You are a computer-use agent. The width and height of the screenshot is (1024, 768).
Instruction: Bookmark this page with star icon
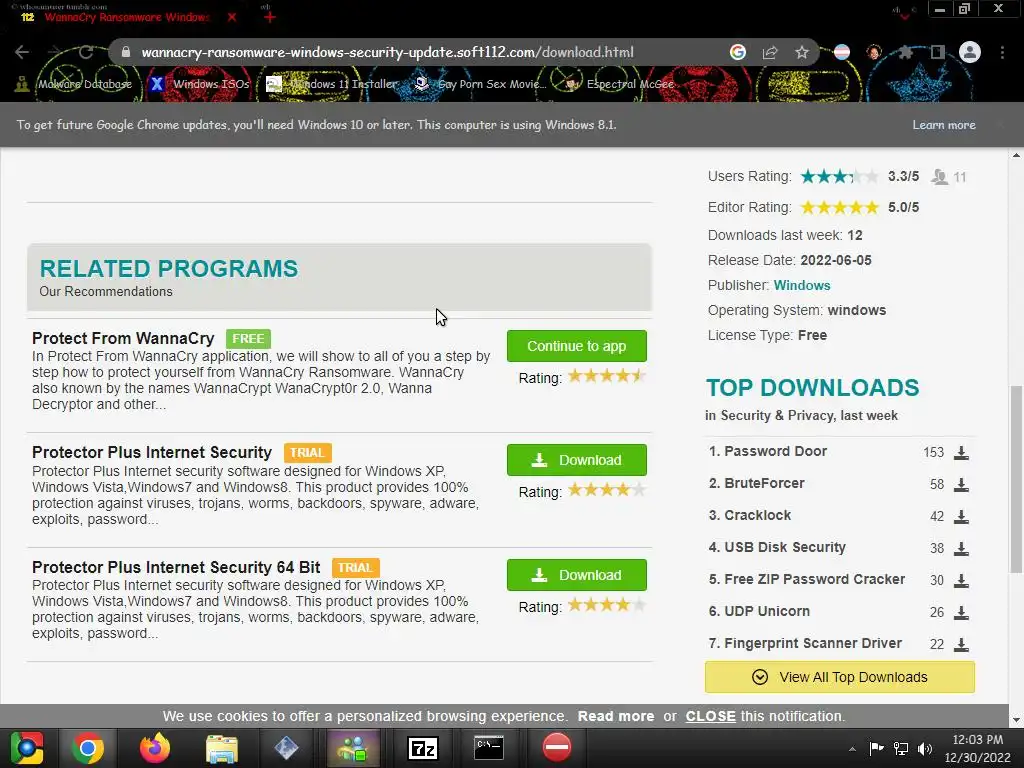click(802, 52)
